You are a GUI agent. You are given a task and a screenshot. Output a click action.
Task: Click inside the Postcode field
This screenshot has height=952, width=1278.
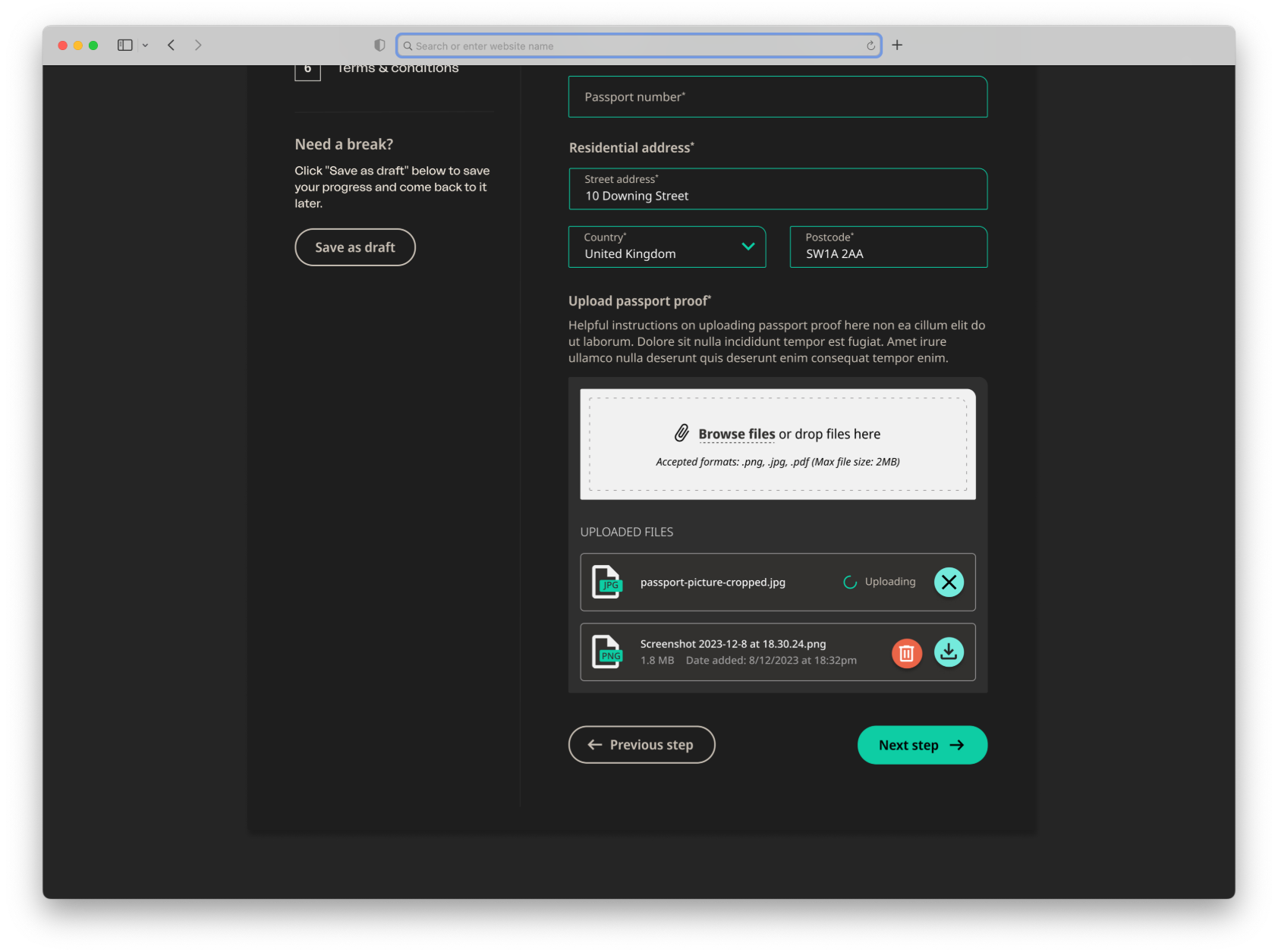pyautogui.click(x=888, y=250)
